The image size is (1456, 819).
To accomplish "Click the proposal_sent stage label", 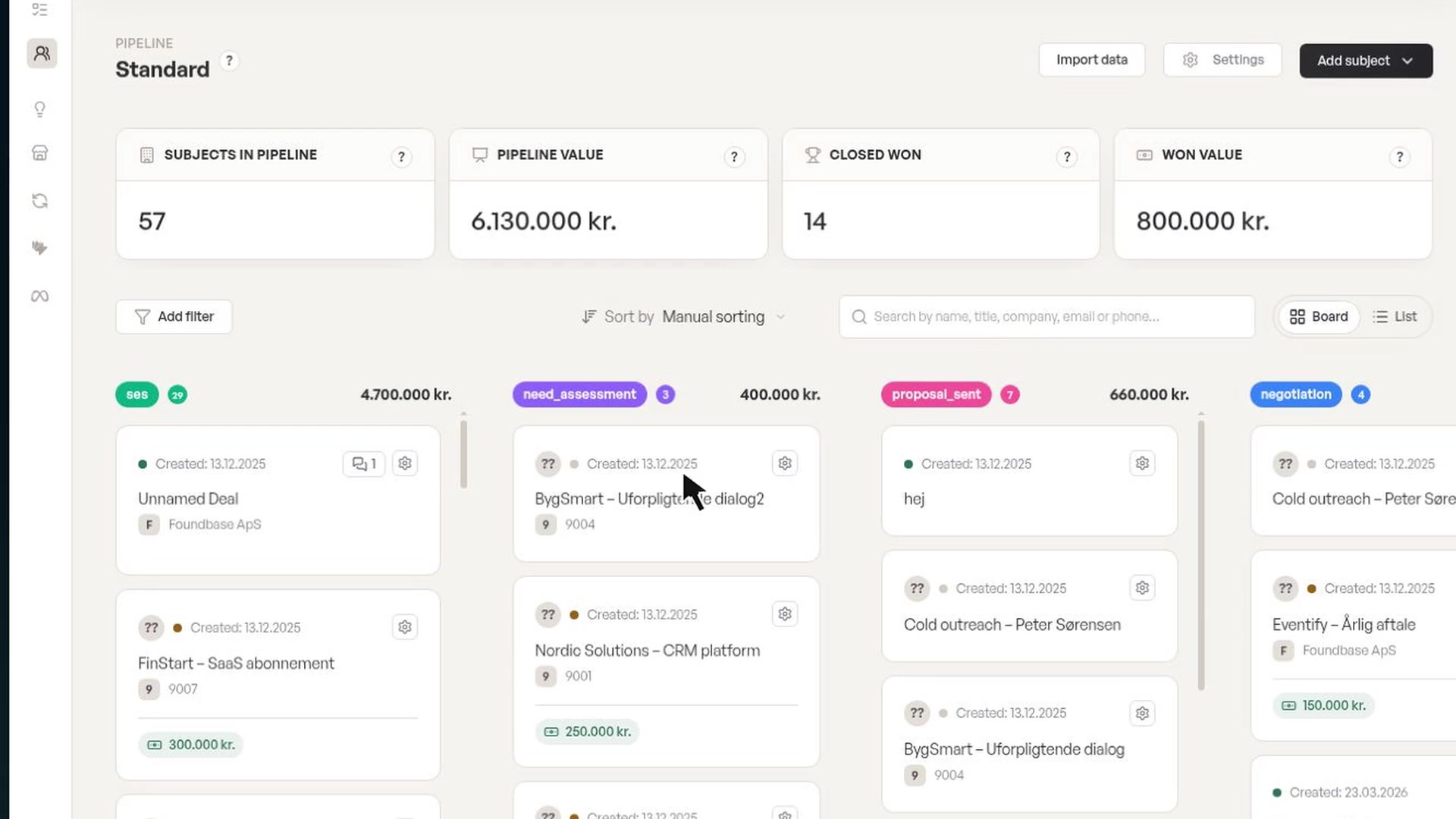I will click(936, 394).
